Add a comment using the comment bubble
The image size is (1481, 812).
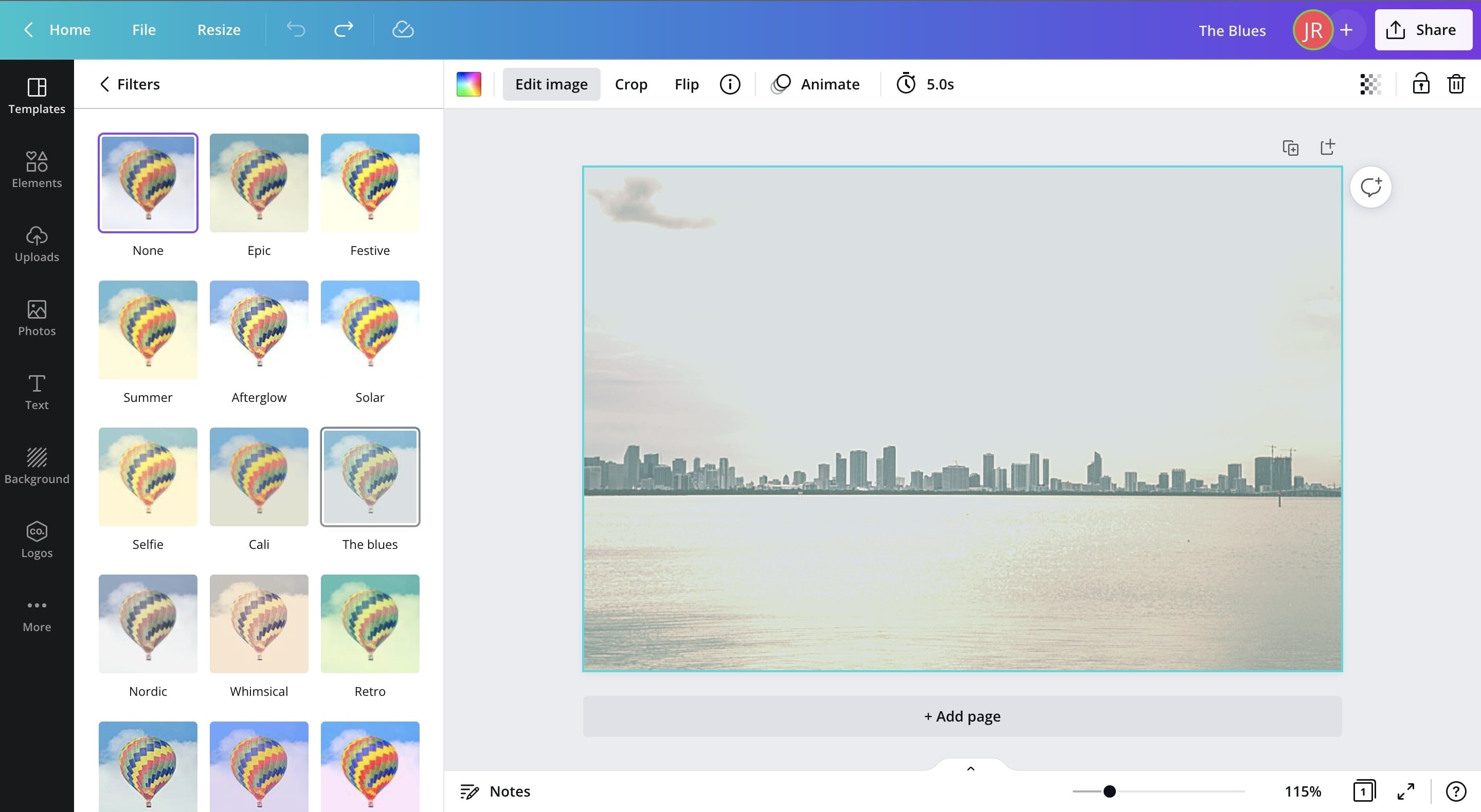[x=1372, y=186]
